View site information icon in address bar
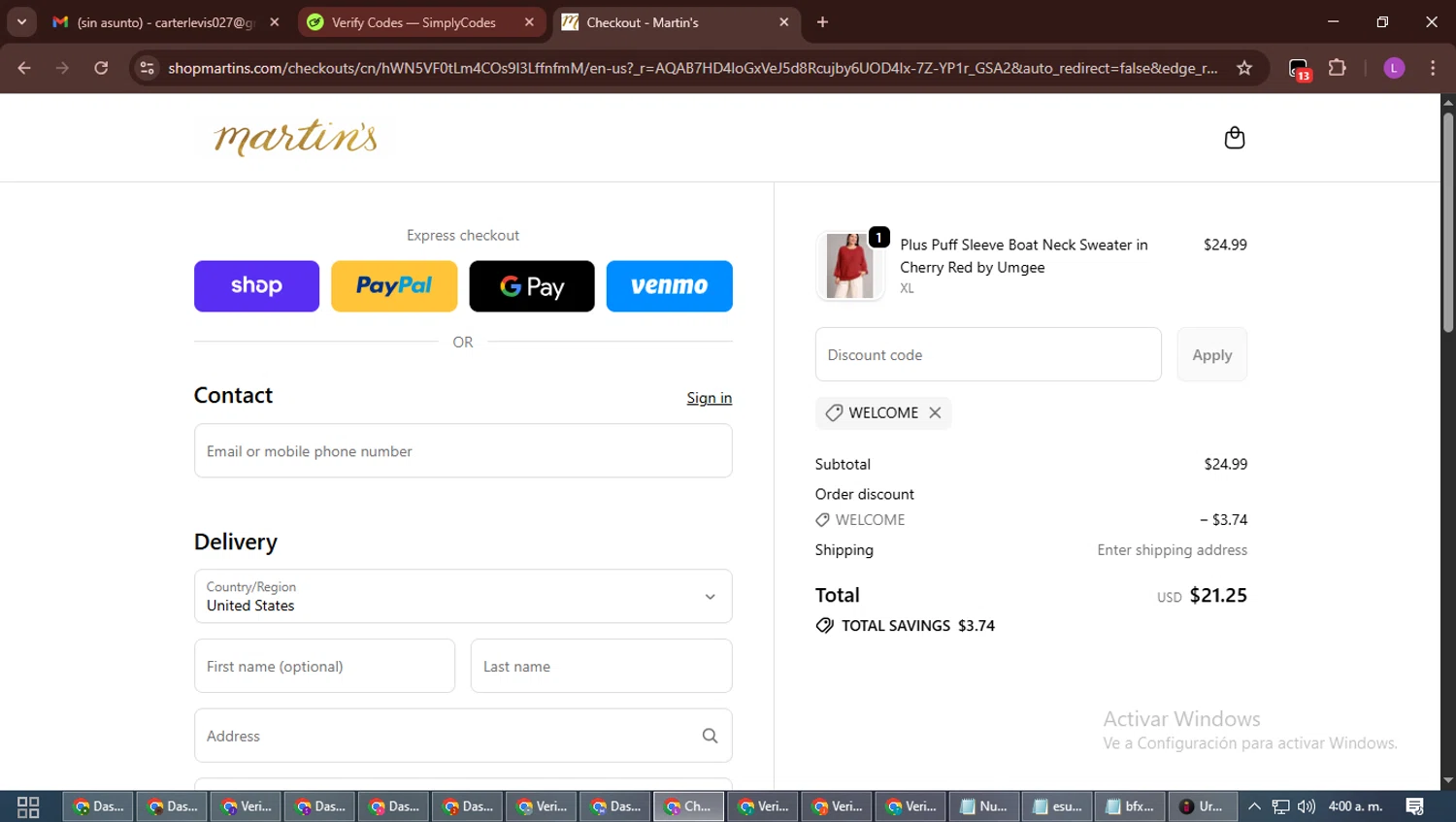Screen dimensions: 1456x822 click(x=147, y=68)
